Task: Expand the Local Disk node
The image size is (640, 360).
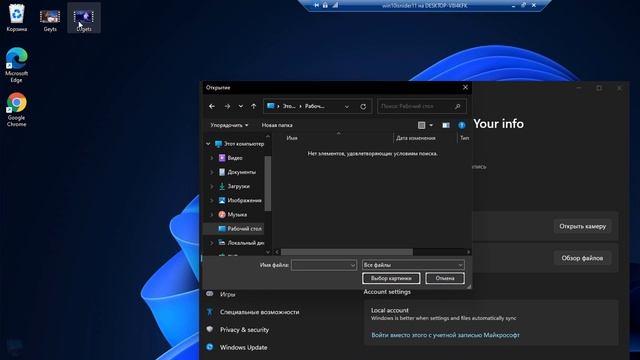Action: [211, 243]
